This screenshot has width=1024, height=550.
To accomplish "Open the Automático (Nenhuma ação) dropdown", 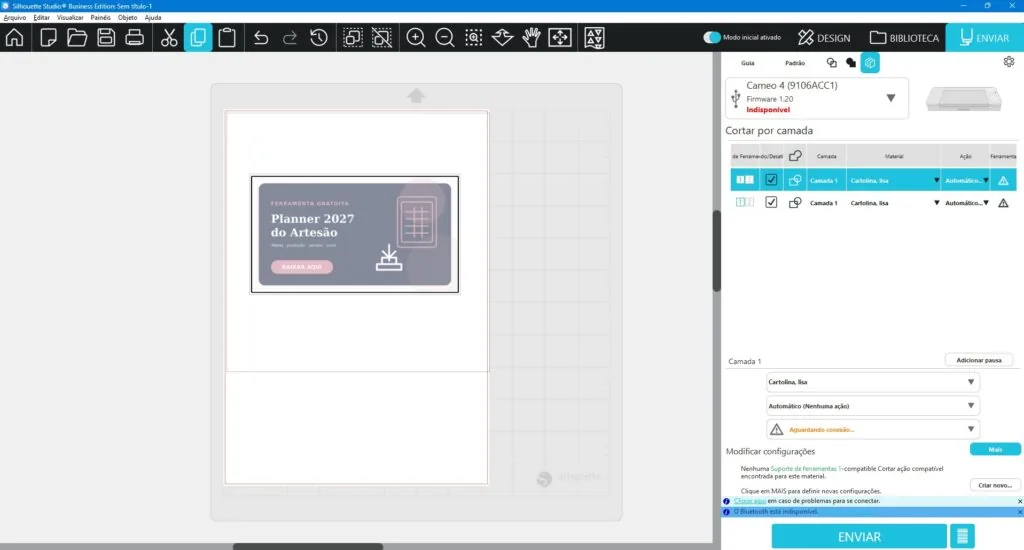I will (872, 406).
